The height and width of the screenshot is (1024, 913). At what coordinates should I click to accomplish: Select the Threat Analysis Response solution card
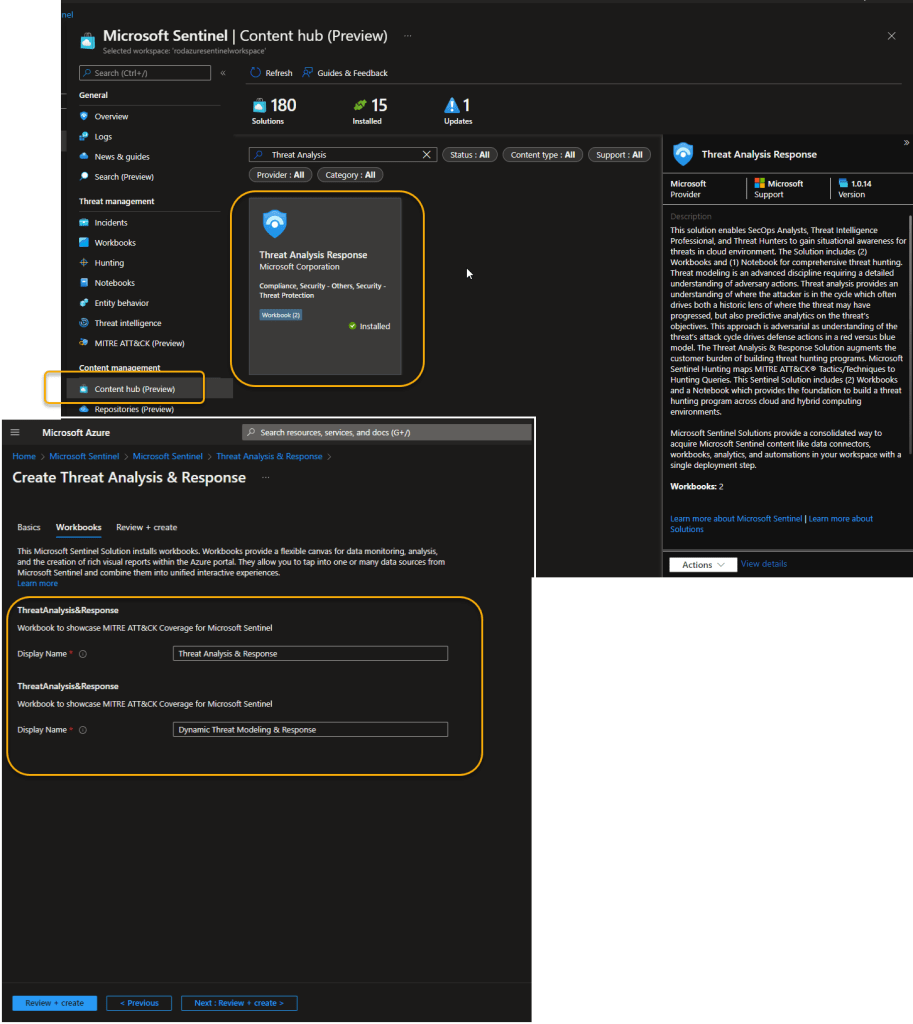click(325, 286)
